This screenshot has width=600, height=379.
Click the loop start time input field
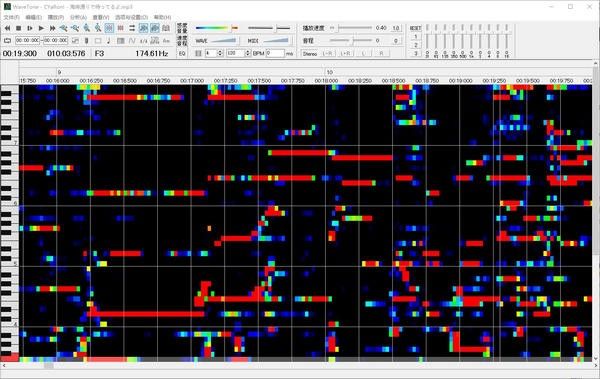pos(28,41)
